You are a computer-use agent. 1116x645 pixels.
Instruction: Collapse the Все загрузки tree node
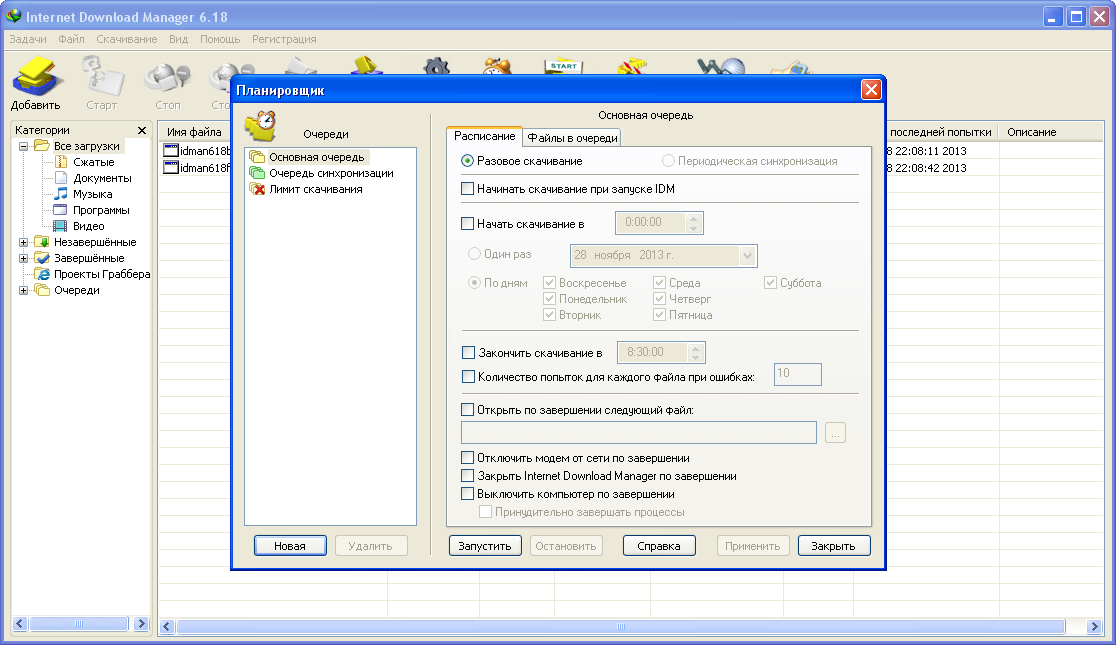point(23,146)
